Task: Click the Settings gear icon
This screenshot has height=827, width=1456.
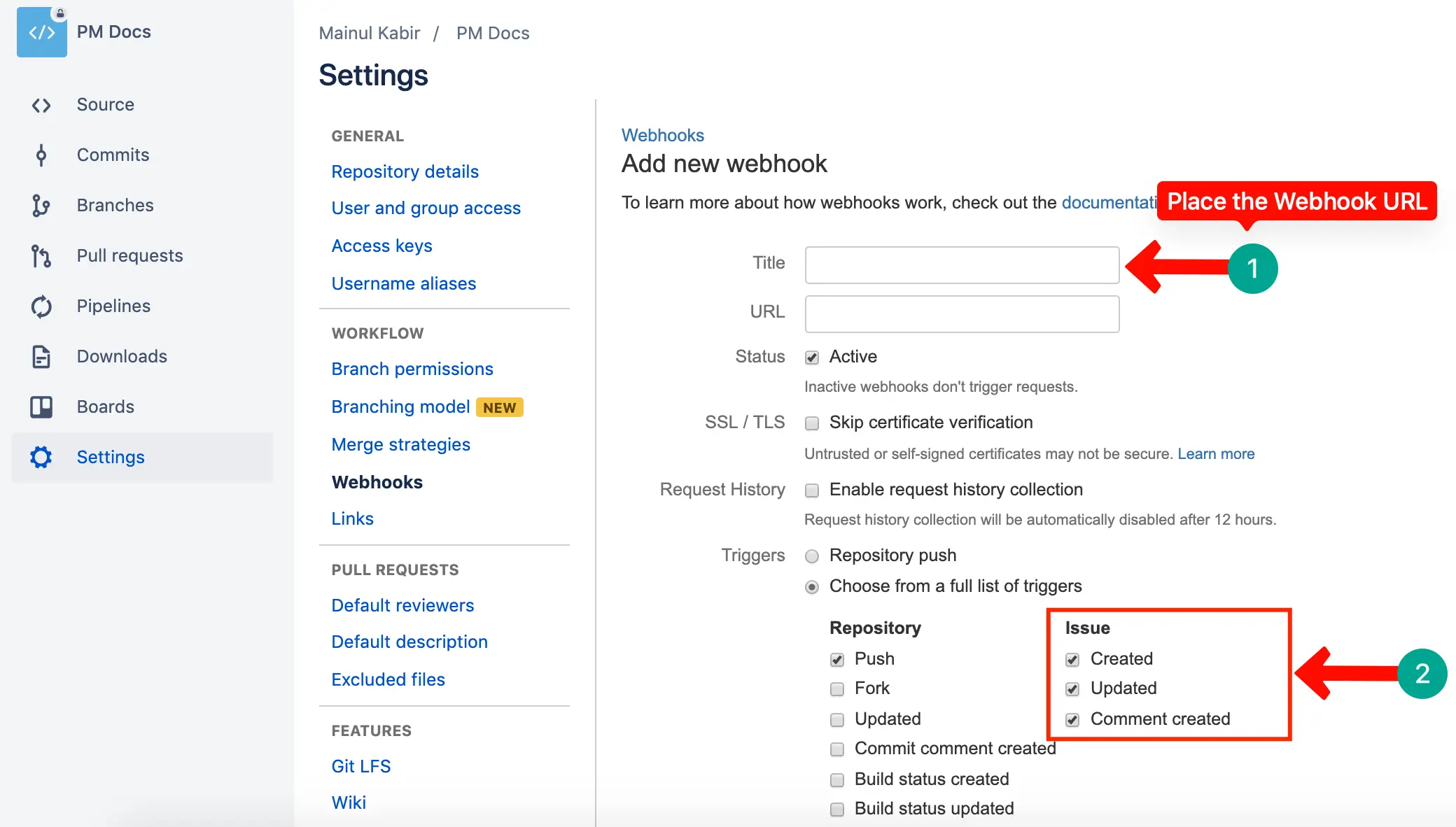Action: 40,457
